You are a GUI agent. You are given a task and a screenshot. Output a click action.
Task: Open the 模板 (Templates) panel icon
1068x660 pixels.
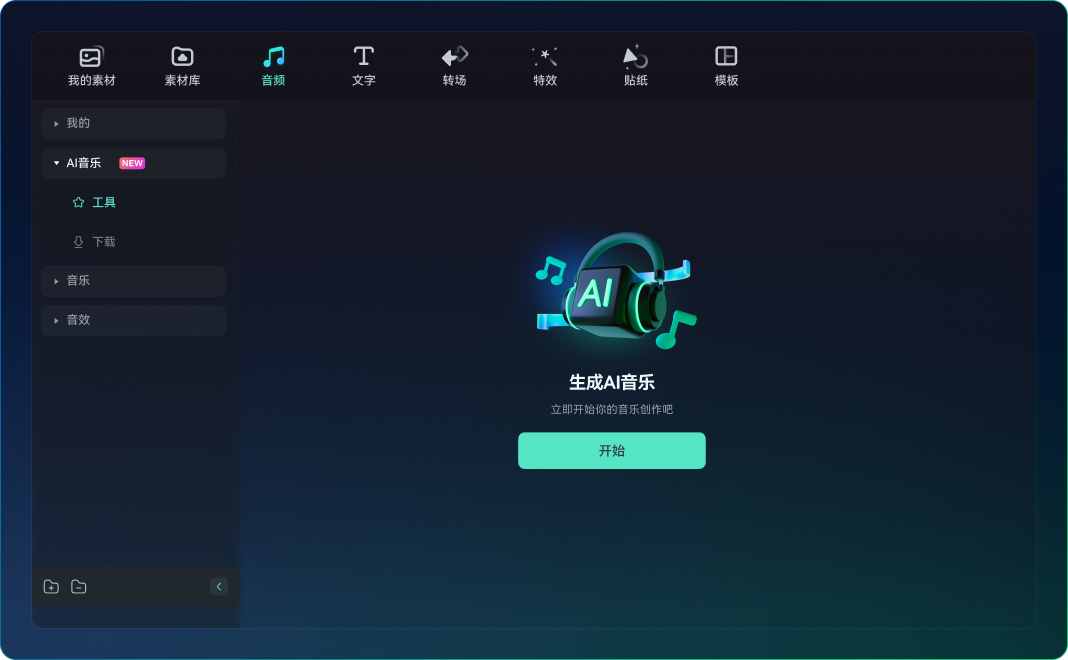726,65
